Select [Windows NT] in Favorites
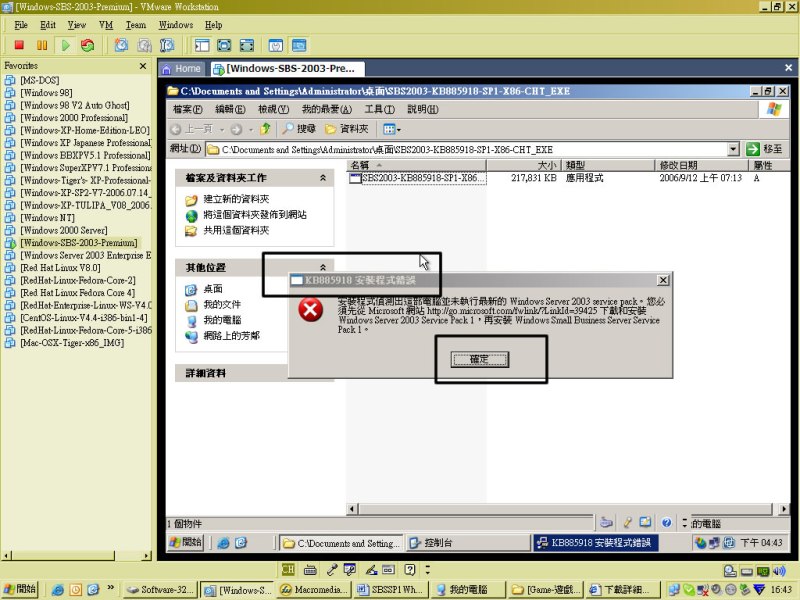This screenshot has height=600, width=800. [x=47, y=218]
